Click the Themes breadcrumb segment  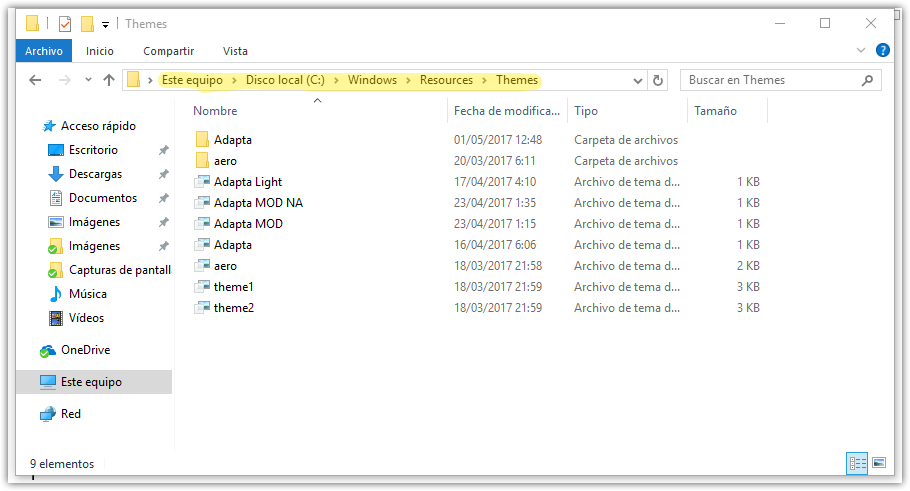pos(517,80)
